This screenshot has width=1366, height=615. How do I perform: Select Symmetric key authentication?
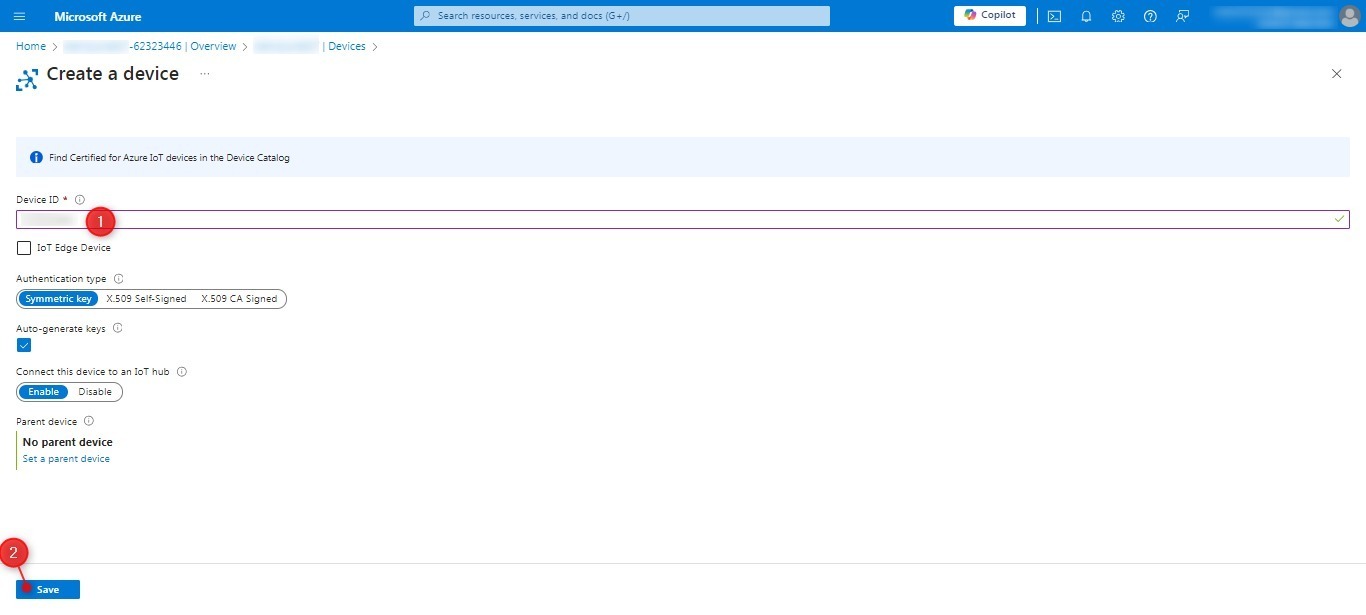click(58, 298)
